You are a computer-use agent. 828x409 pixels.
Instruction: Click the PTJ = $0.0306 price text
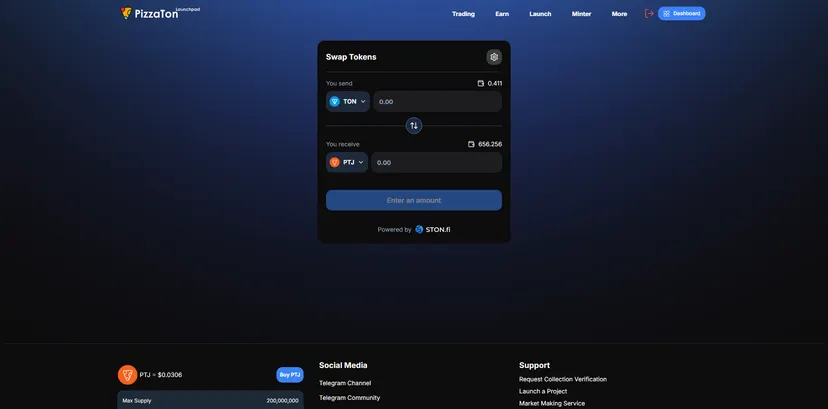coord(161,375)
